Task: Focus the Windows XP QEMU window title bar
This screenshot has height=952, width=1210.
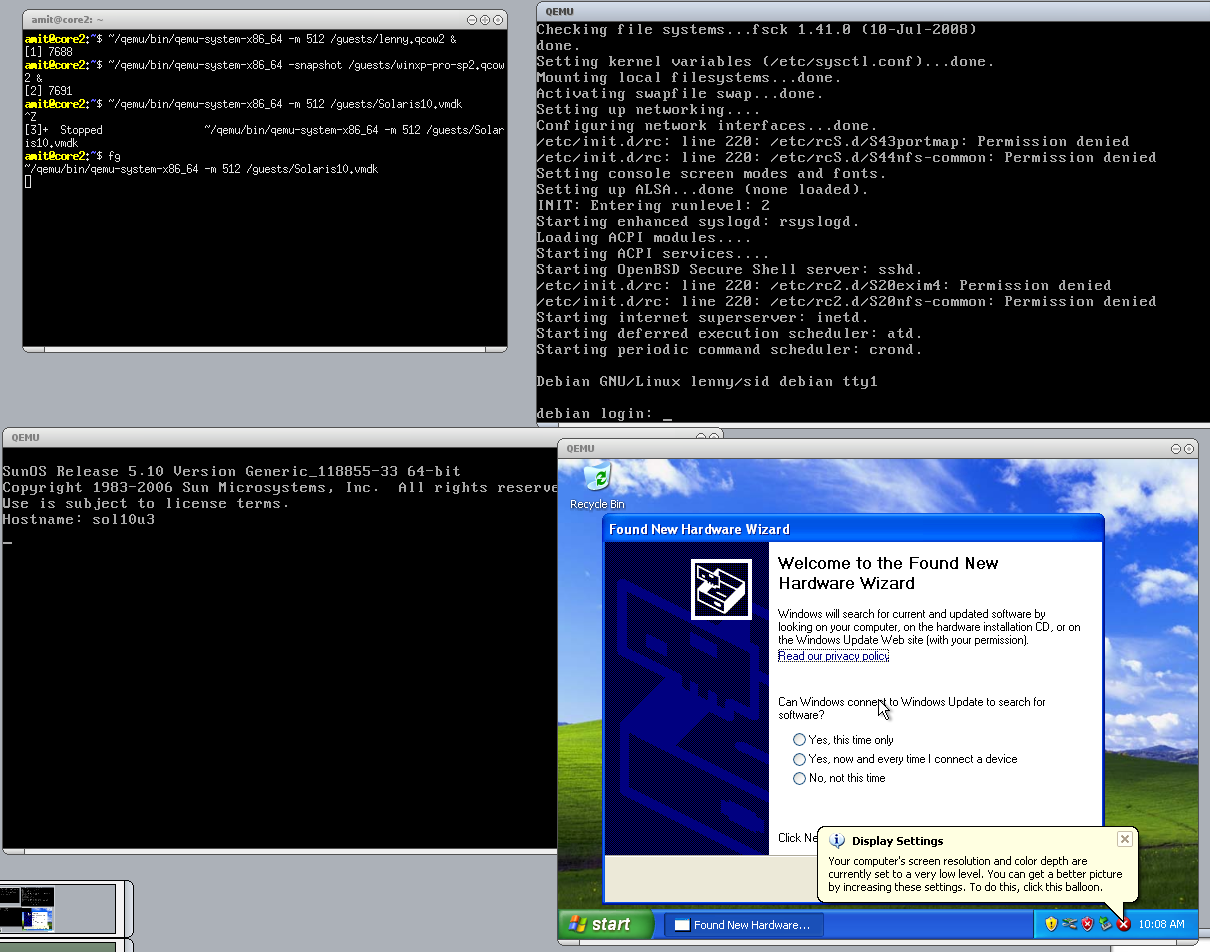Action: [877, 449]
